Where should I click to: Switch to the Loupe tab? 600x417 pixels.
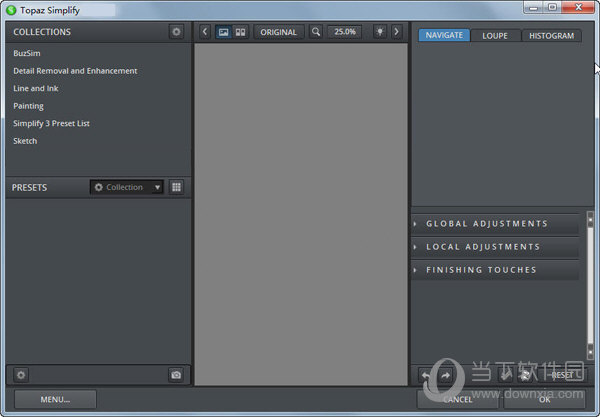pos(495,36)
